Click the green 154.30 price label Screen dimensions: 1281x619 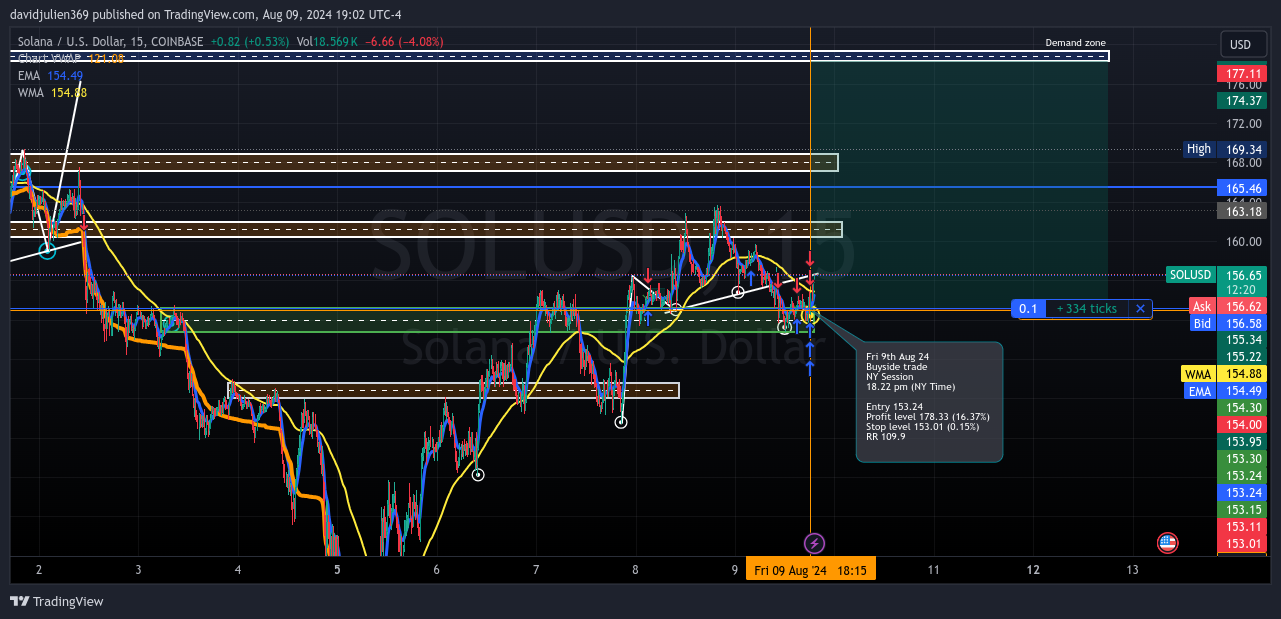[x=1242, y=408]
